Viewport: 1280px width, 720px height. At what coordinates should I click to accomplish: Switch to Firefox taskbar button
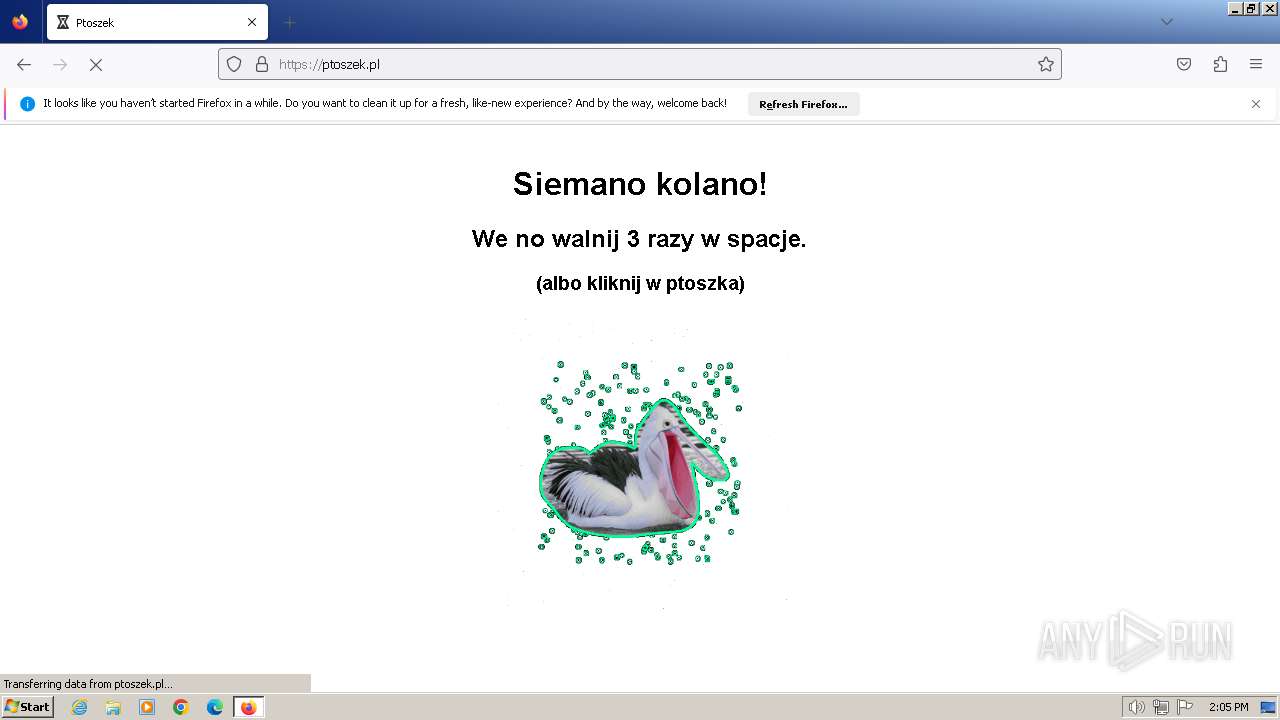(x=248, y=707)
